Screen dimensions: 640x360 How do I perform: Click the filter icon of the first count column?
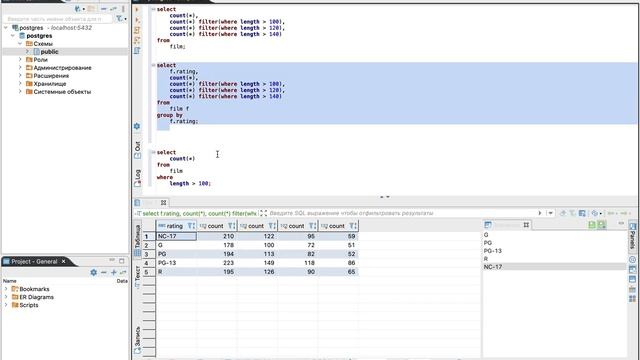point(231,226)
